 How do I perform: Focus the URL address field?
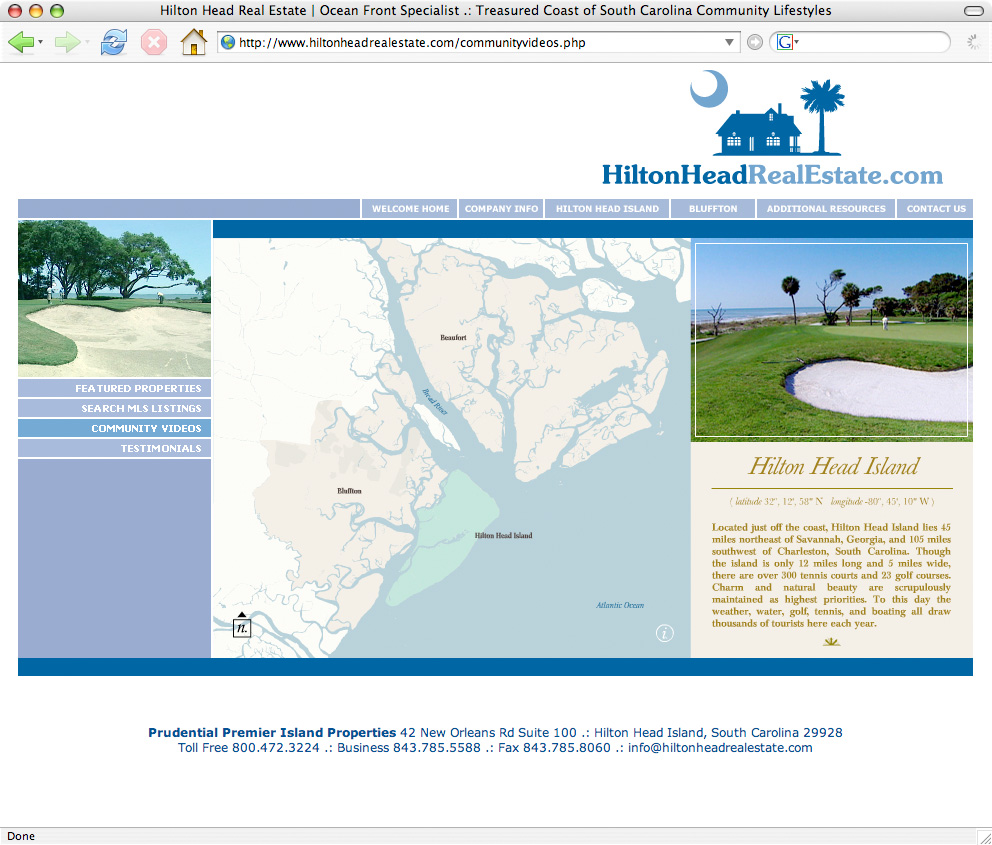point(479,42)
